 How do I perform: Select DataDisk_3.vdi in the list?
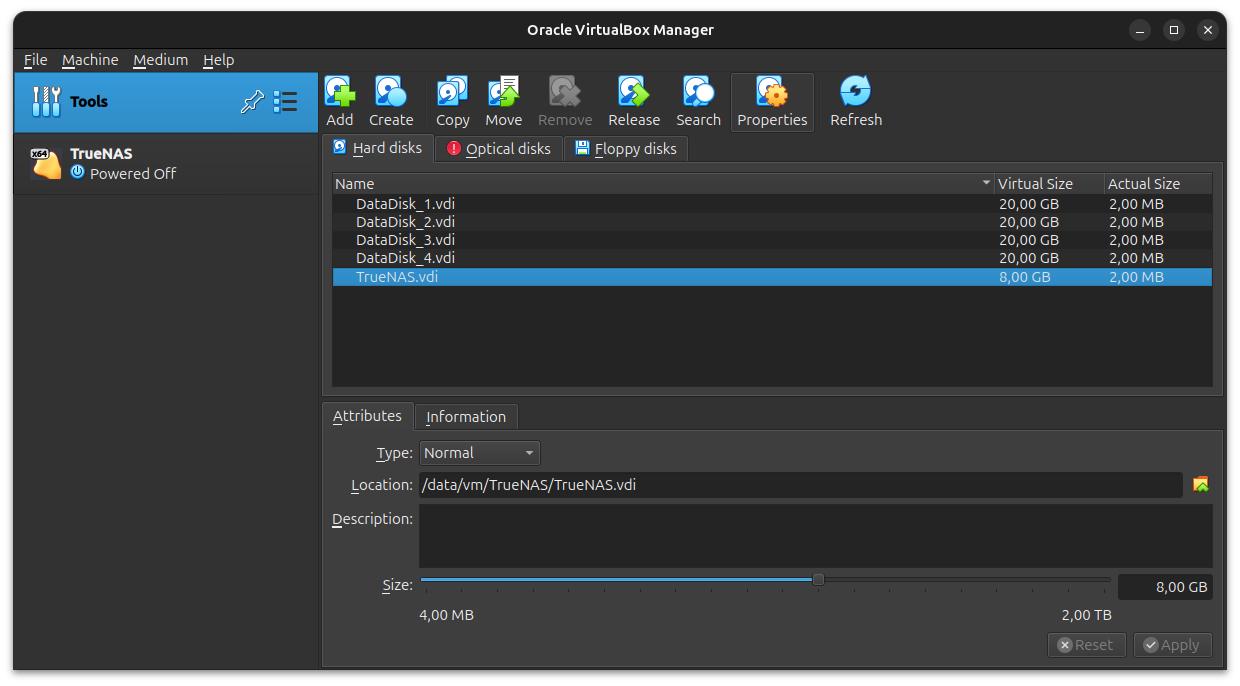pyautogui.click(x=405, y=240)
